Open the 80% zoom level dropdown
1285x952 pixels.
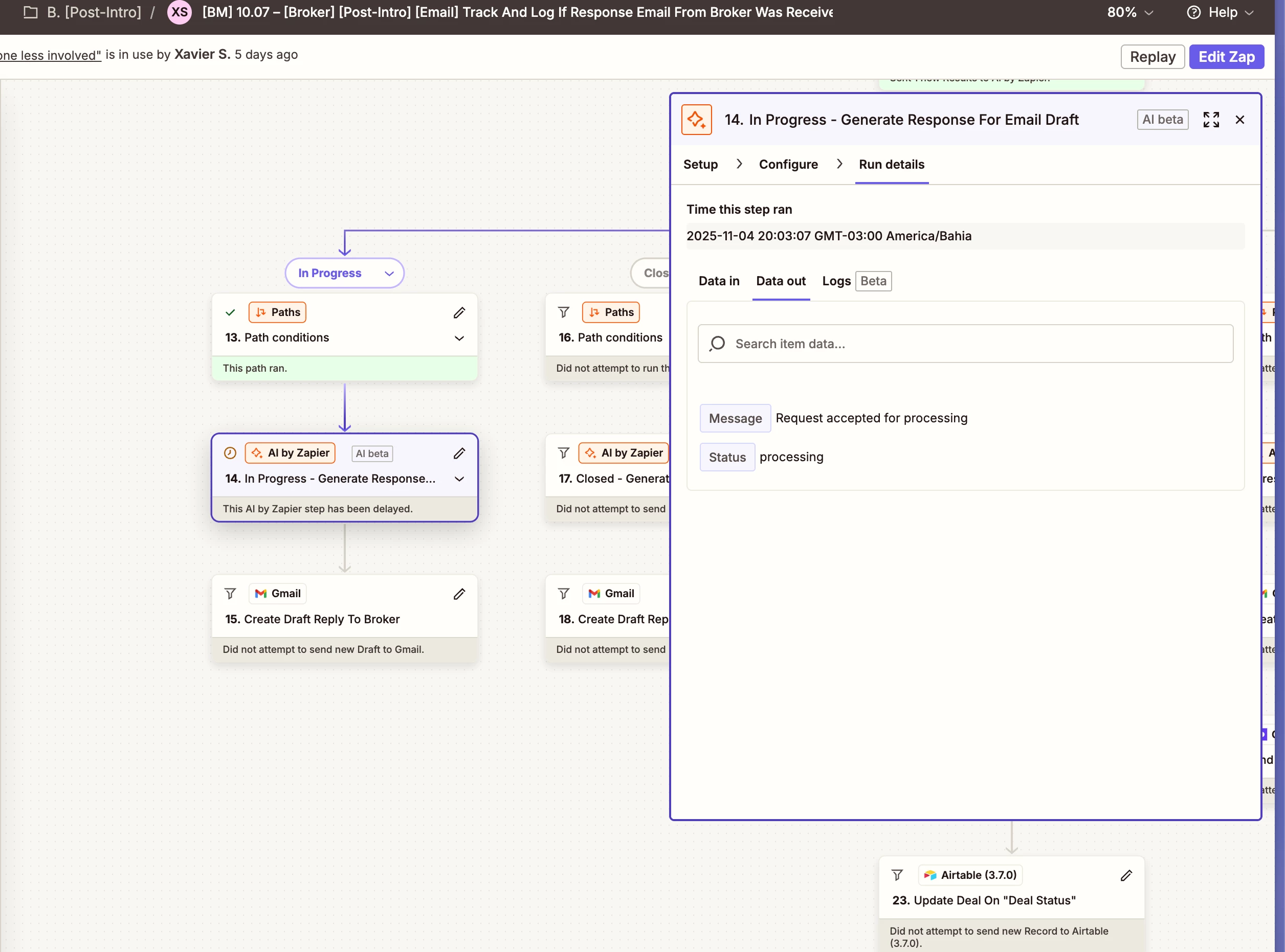(x=1129, y=12)
